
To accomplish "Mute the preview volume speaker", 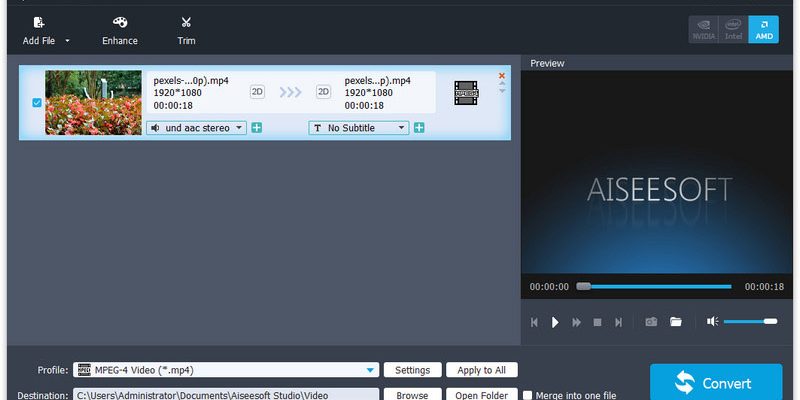I will tap(713, 321).
